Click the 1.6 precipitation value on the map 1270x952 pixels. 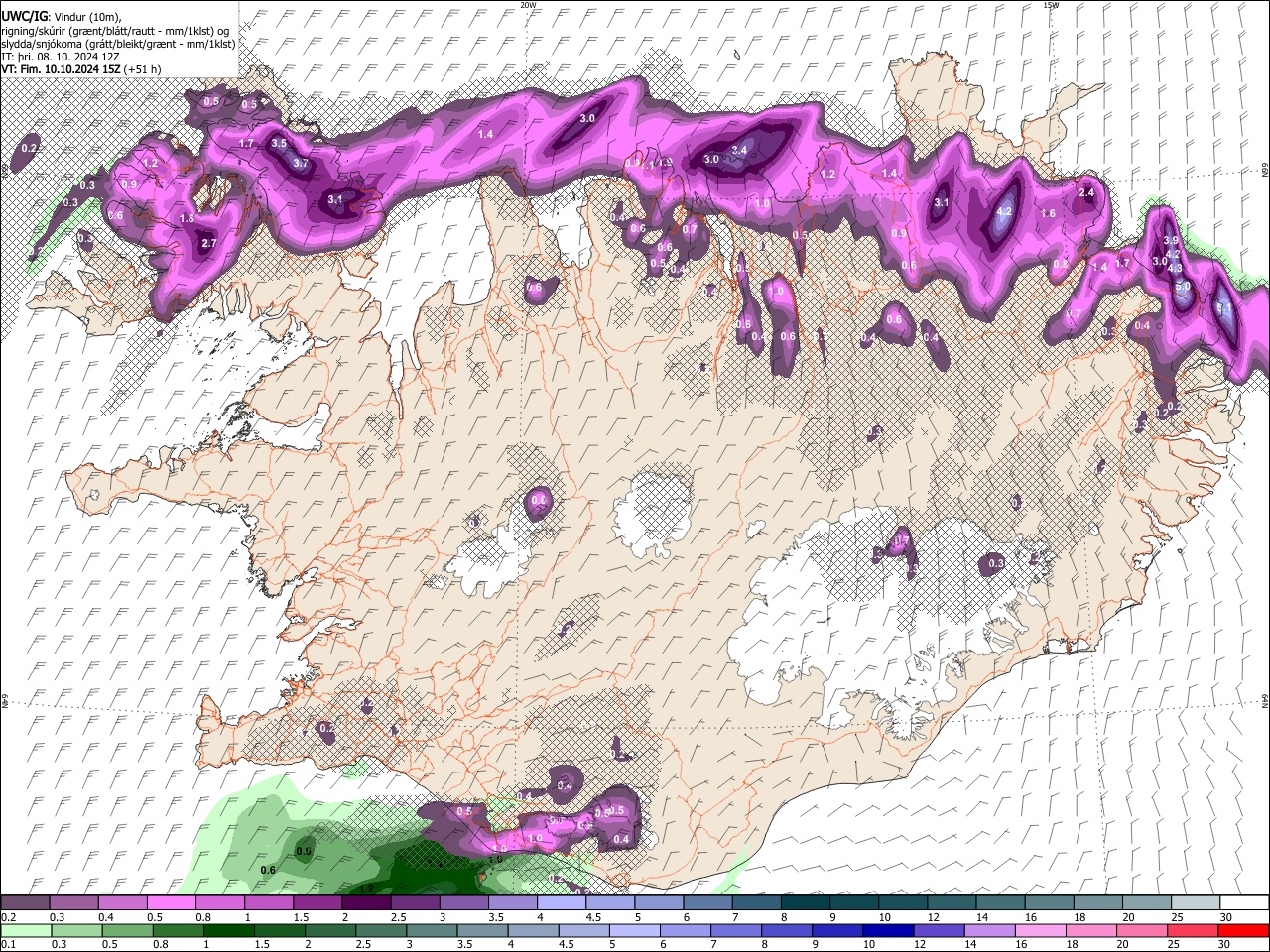click(x=1048, y=213)
